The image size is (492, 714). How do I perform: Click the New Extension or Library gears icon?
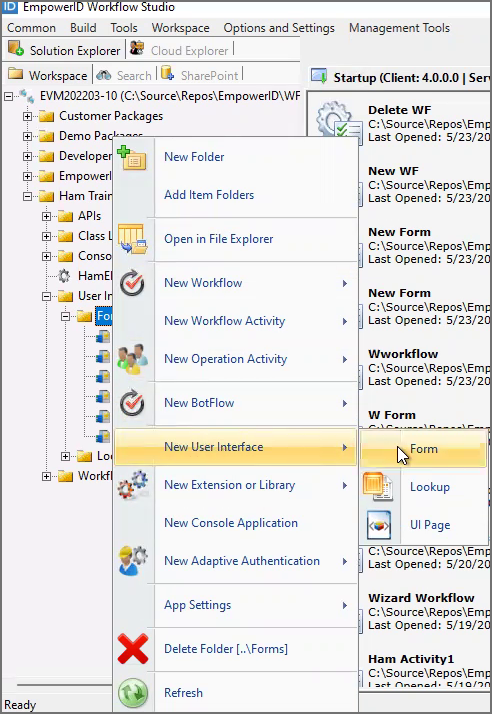133,484
